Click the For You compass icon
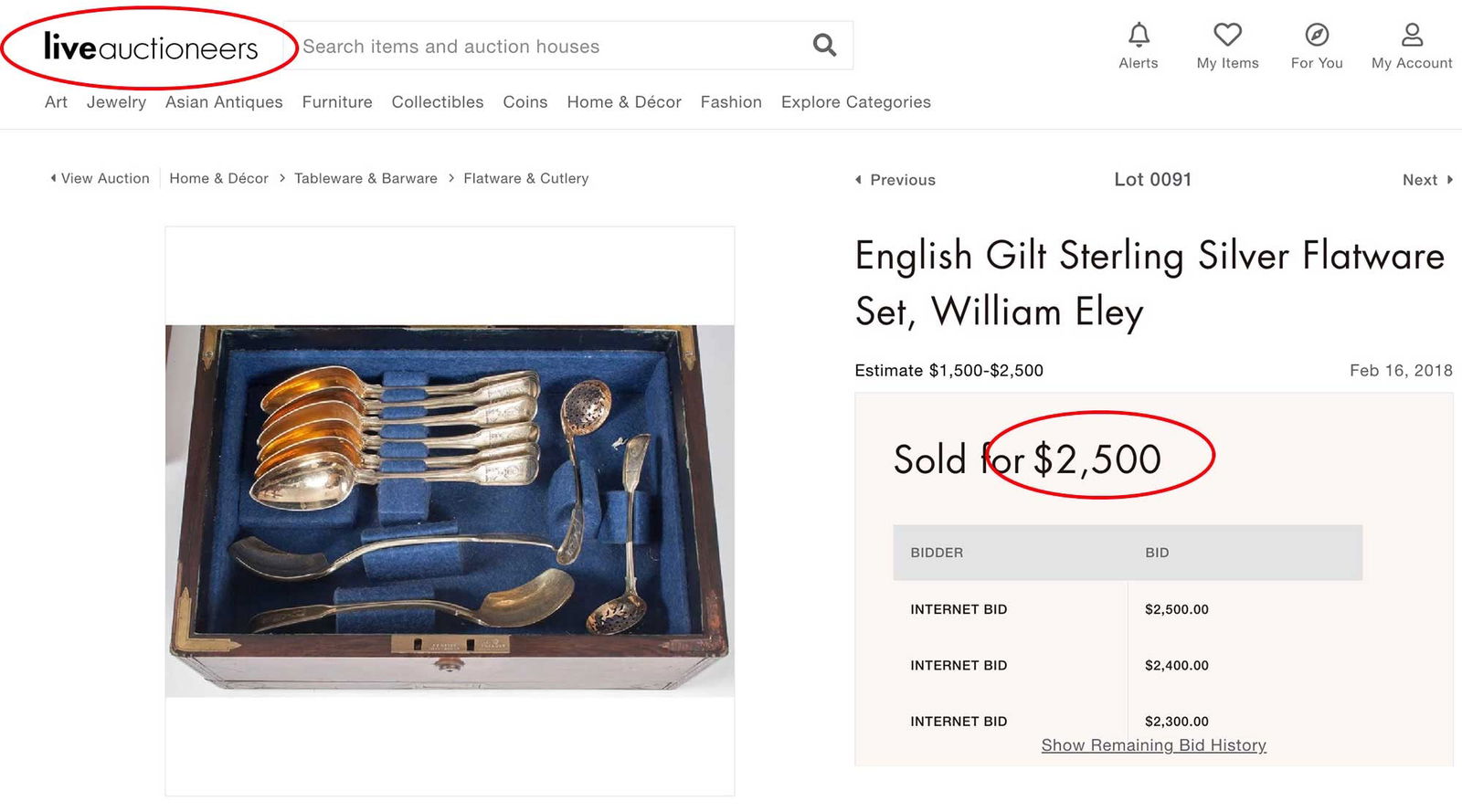The height and width of the screenshot is (812, 1462). coord(1316,35)
